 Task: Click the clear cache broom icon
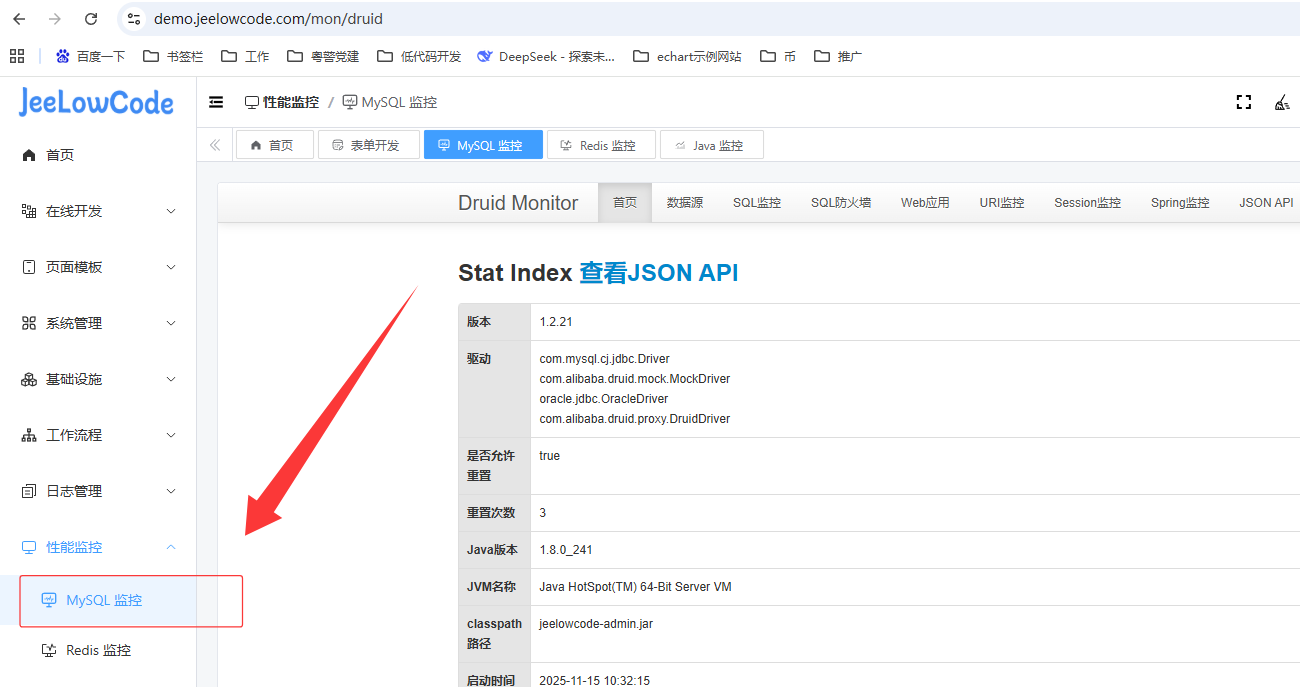(1281, 102)
